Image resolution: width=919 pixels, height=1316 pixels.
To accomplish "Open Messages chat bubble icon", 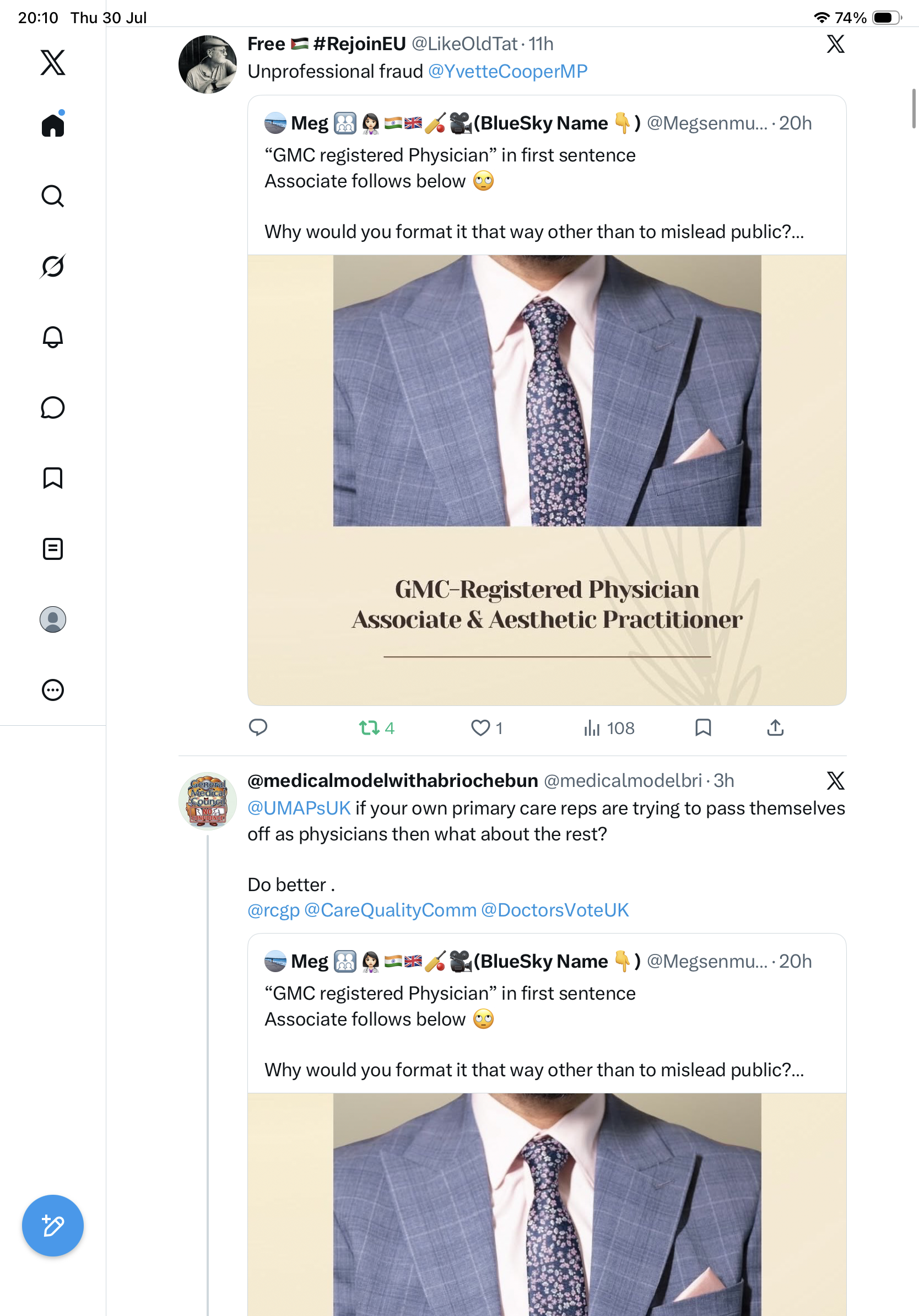I will pyautogui.click(x=53, y=407).
